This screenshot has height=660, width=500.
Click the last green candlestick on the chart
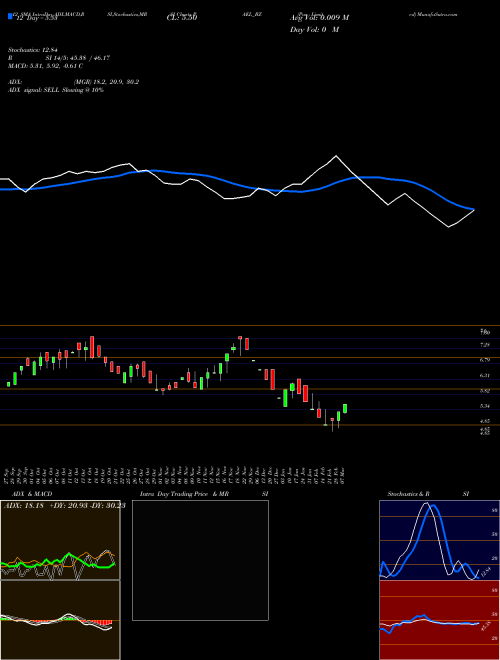point(345,408)
